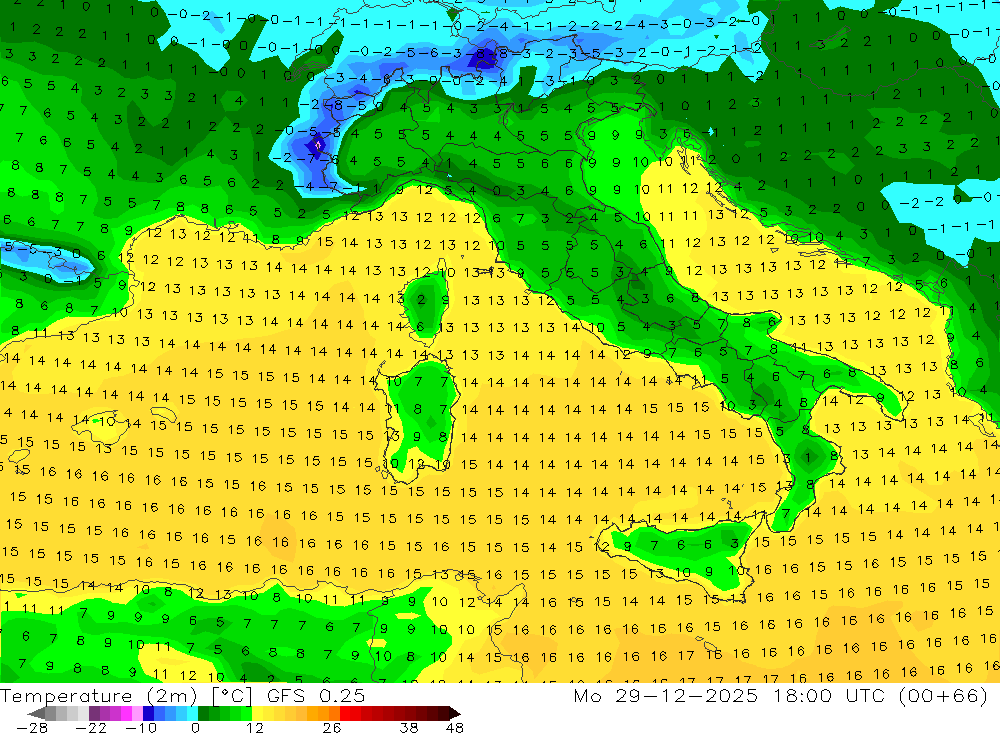Click the gray left arrow end of the legend
Viewport: 1000px width, 733px height.
click(x=36, y=714)
